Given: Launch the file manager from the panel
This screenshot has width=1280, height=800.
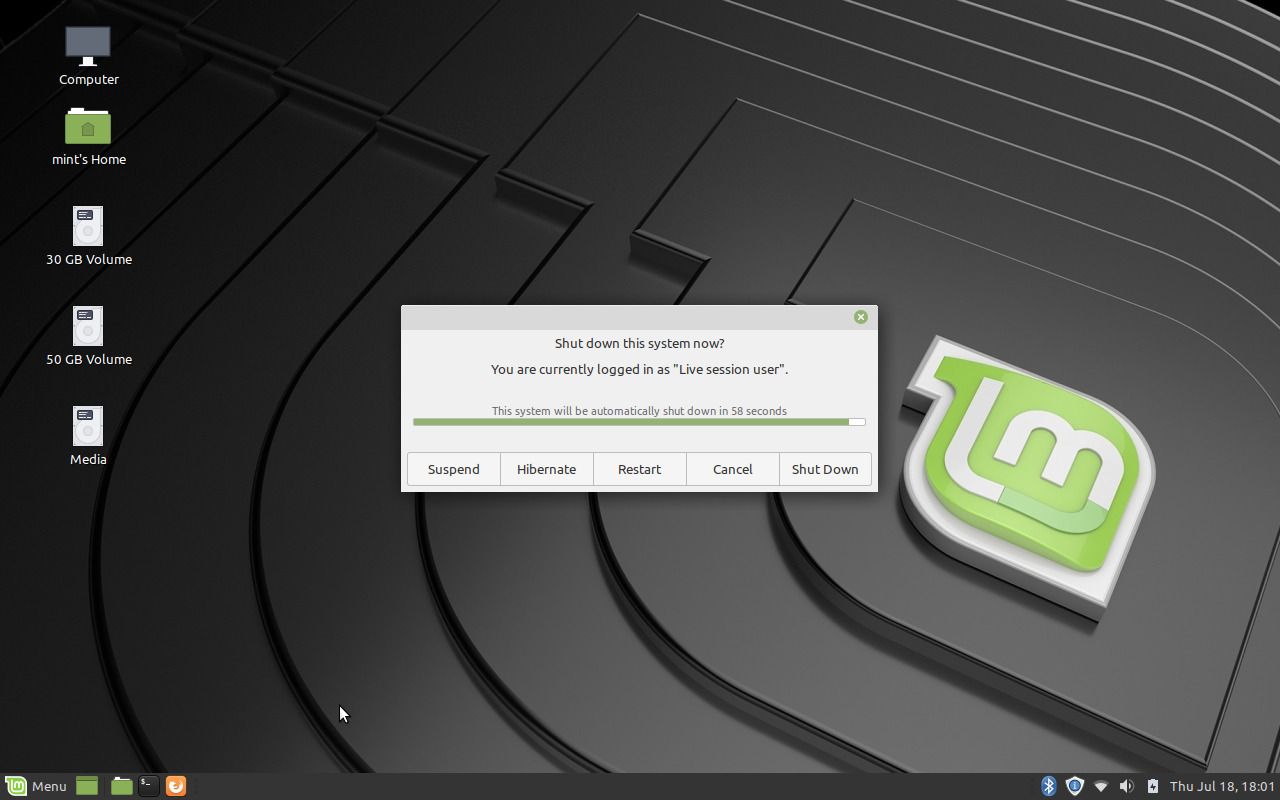Looking at the screenshot, I should pyautogui.click(x=122, y=786).
